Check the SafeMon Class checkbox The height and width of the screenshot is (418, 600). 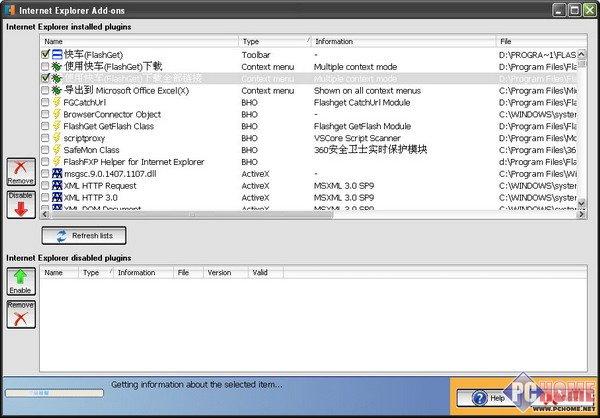(x=46, y=150)
